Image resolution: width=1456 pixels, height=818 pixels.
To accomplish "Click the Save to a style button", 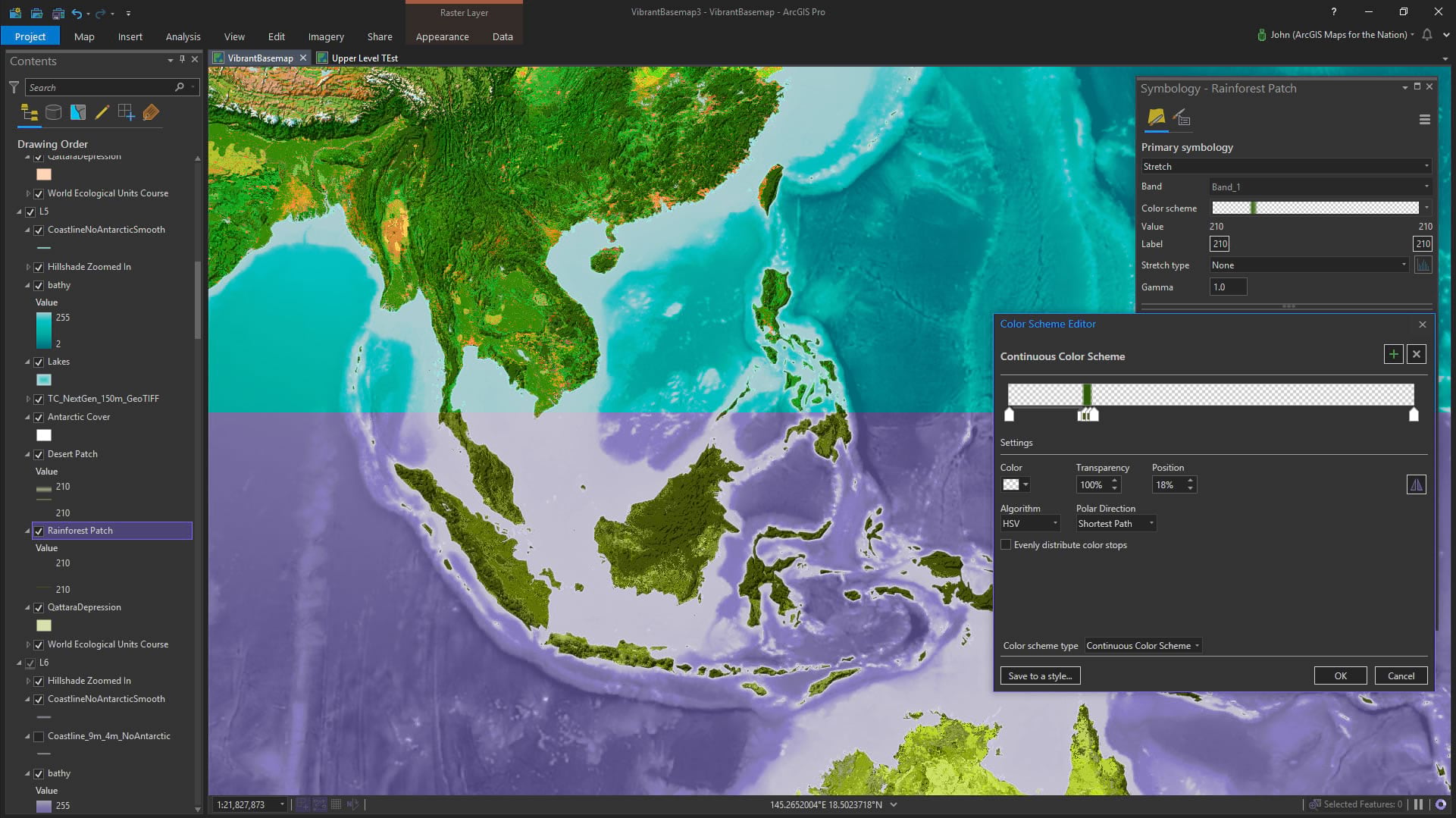I will [1040, 676].
